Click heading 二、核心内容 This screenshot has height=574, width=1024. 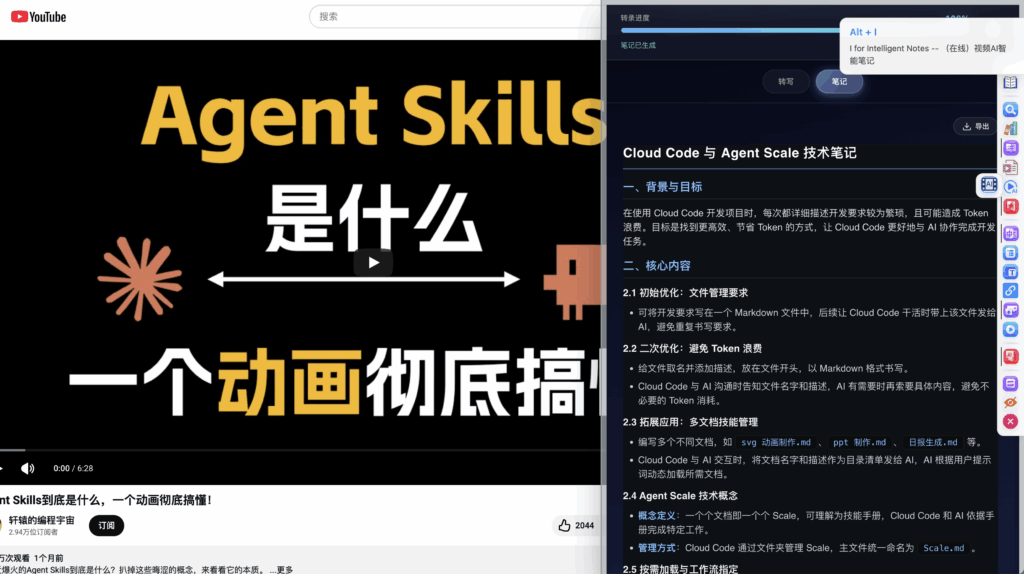coord(656,266)
